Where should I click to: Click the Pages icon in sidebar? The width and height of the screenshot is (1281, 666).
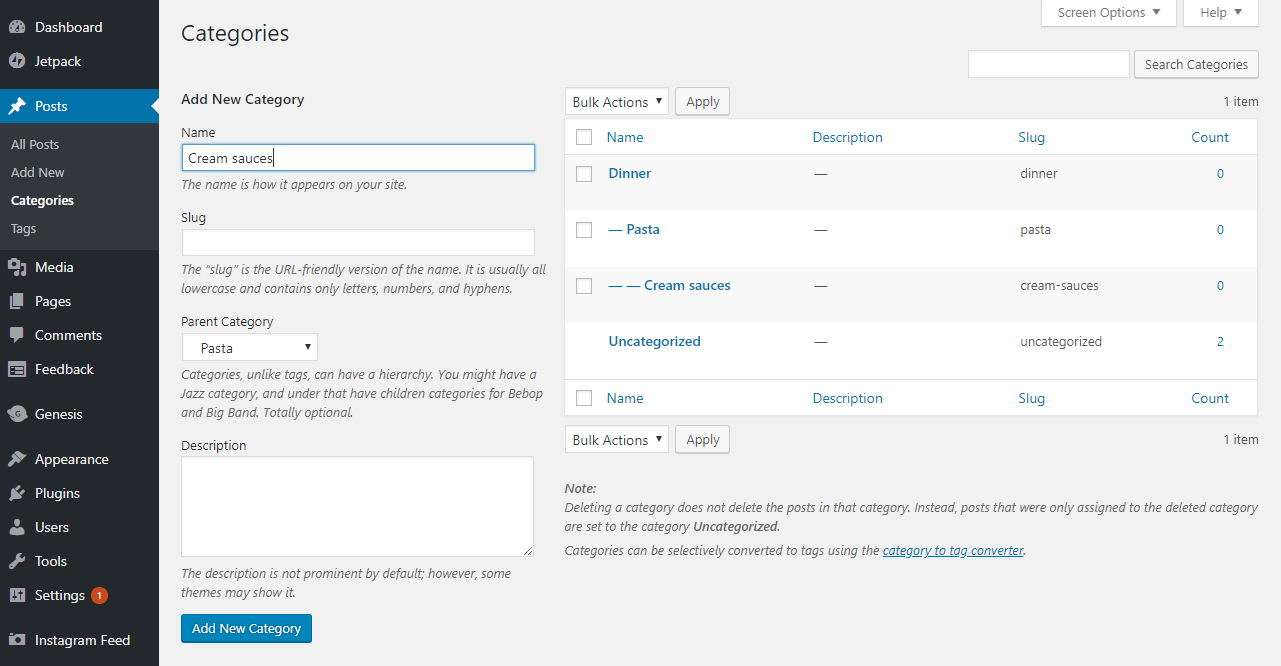click(17, 301)
